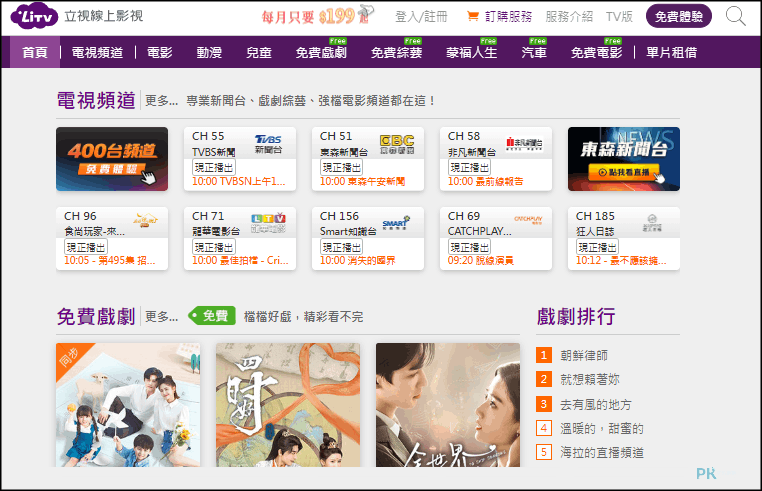Click the 每月只要 $199 promo banner
This screenshot has height=491, width=762.
click(x=318, y=16)
